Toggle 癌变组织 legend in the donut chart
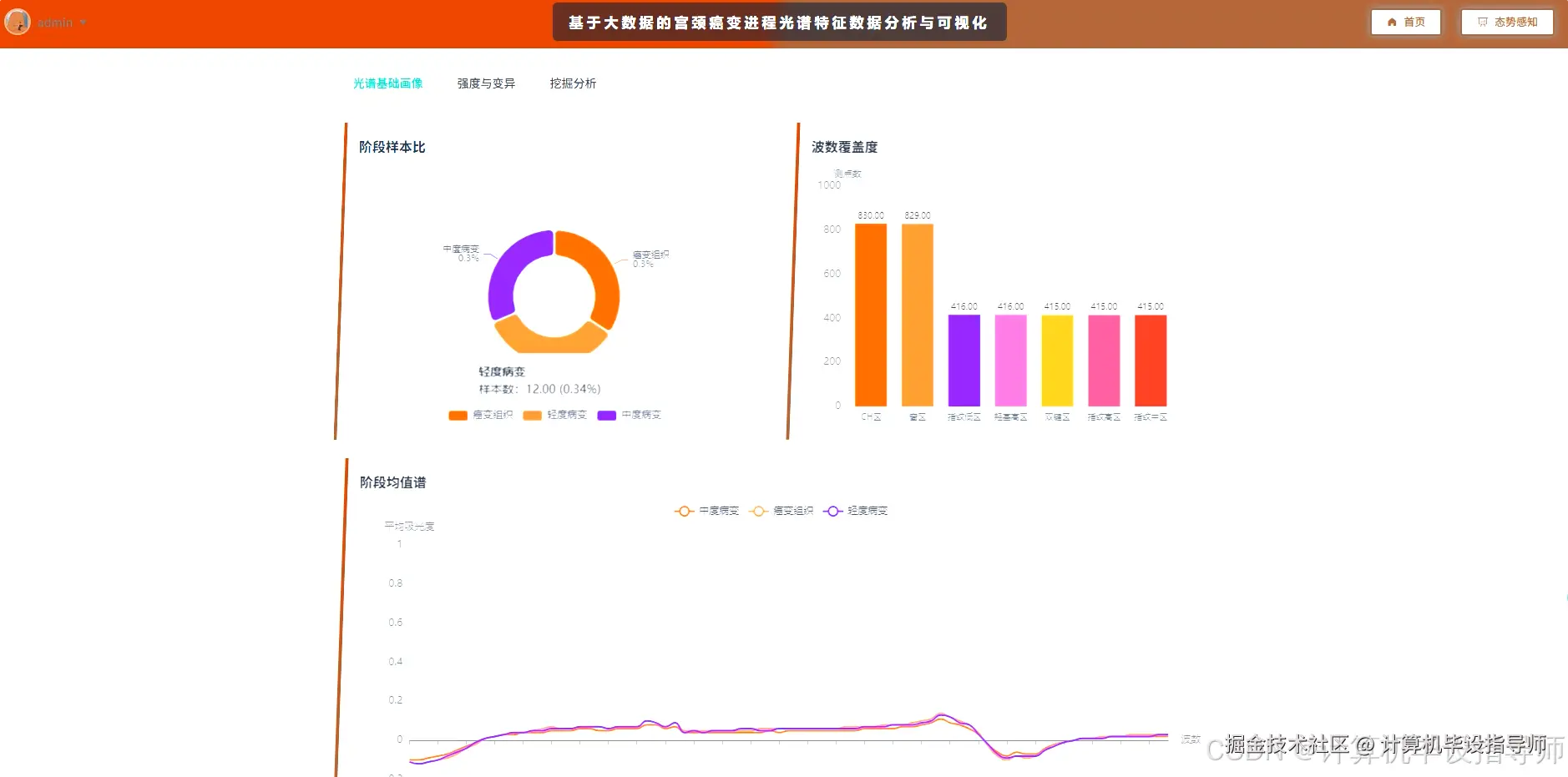The width and height of the screenshot is (1568, 777). (x=480, y=415)
